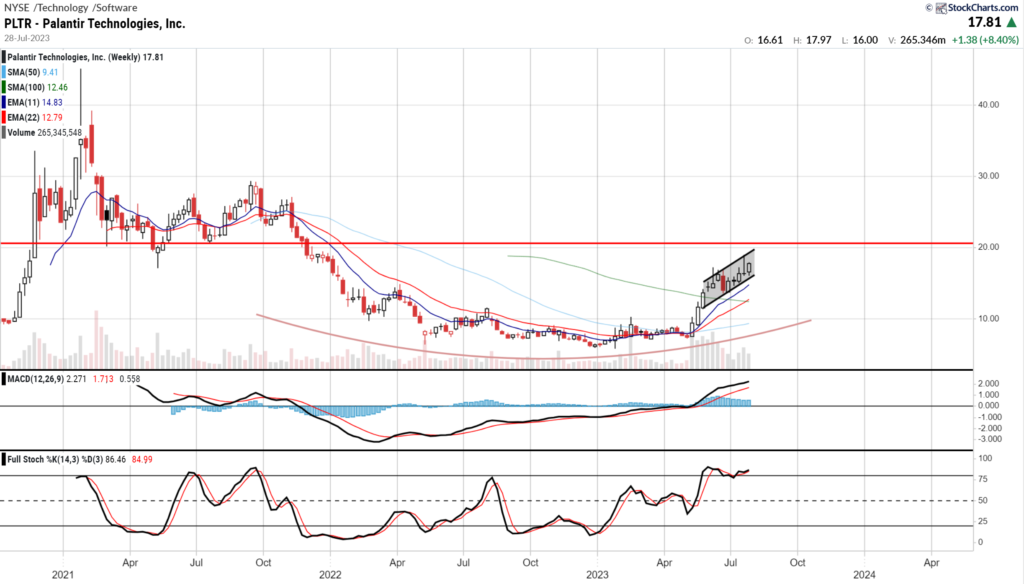The image size is (1024, 584).
Task: Click the green SMA(100) legend marker
Action: (6, 87)
